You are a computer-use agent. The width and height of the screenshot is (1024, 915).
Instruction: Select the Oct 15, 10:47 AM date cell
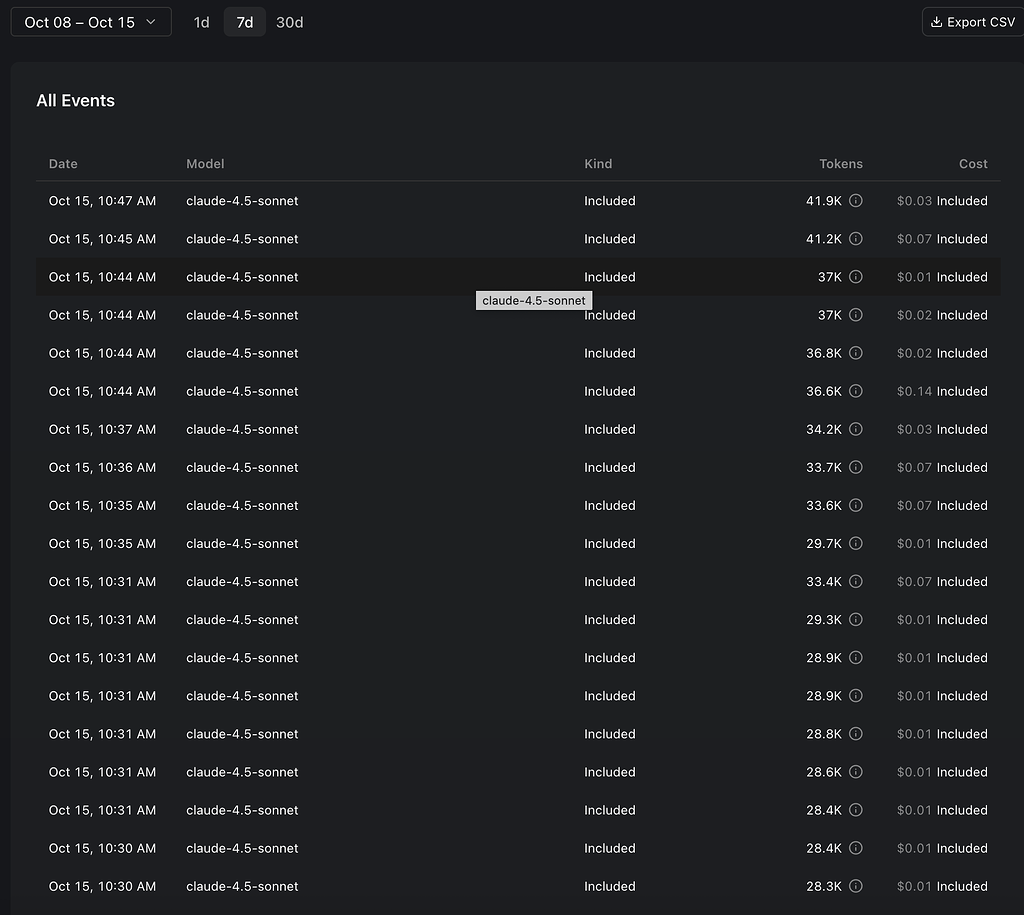(103, 201)
